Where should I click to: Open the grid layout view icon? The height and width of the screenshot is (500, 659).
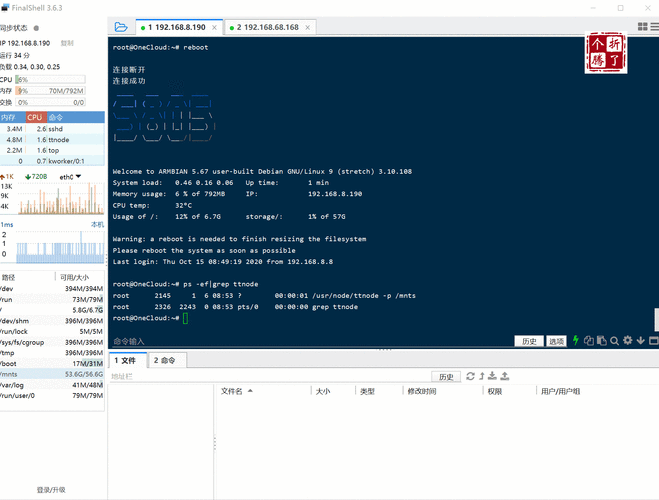(642, 26)
